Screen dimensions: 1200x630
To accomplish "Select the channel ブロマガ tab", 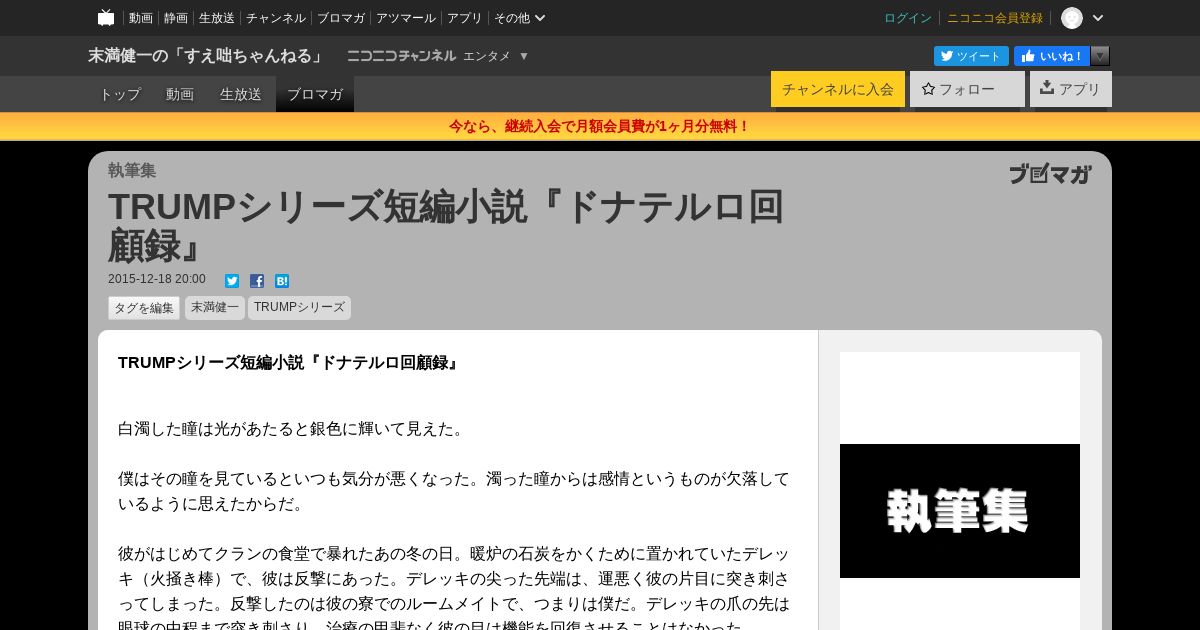I will 315,94.
